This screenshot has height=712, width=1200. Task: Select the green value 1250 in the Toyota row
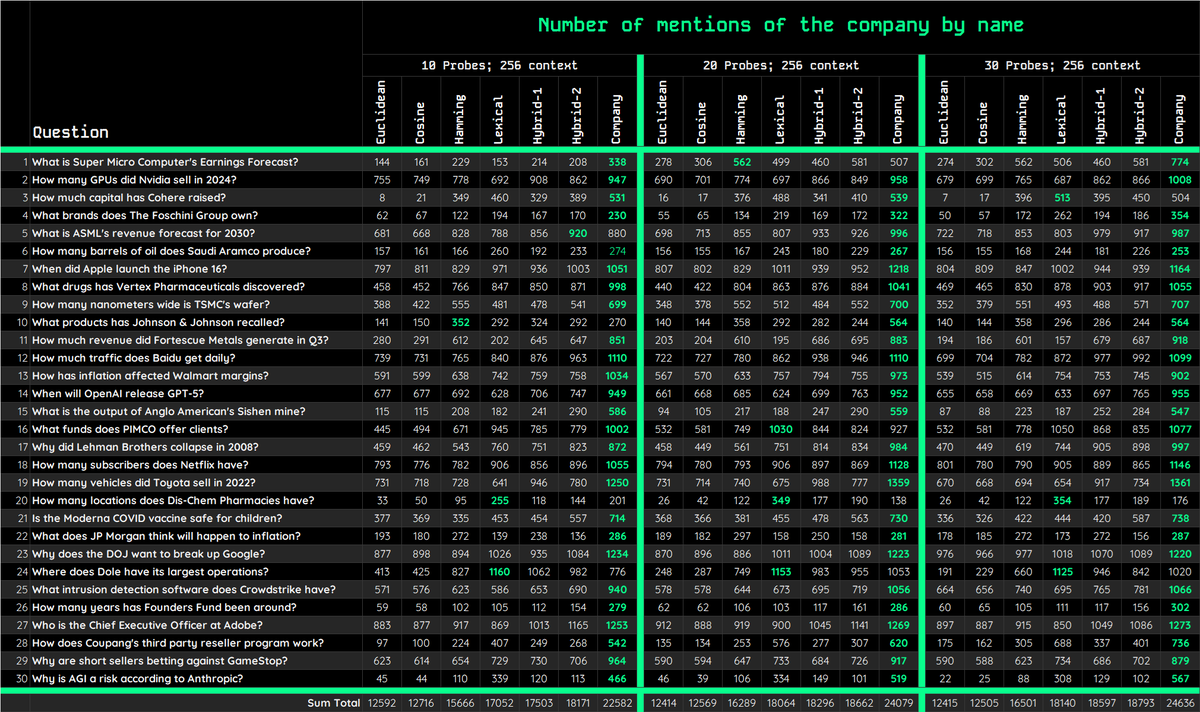pyautogui.click(x=617, y=482)
